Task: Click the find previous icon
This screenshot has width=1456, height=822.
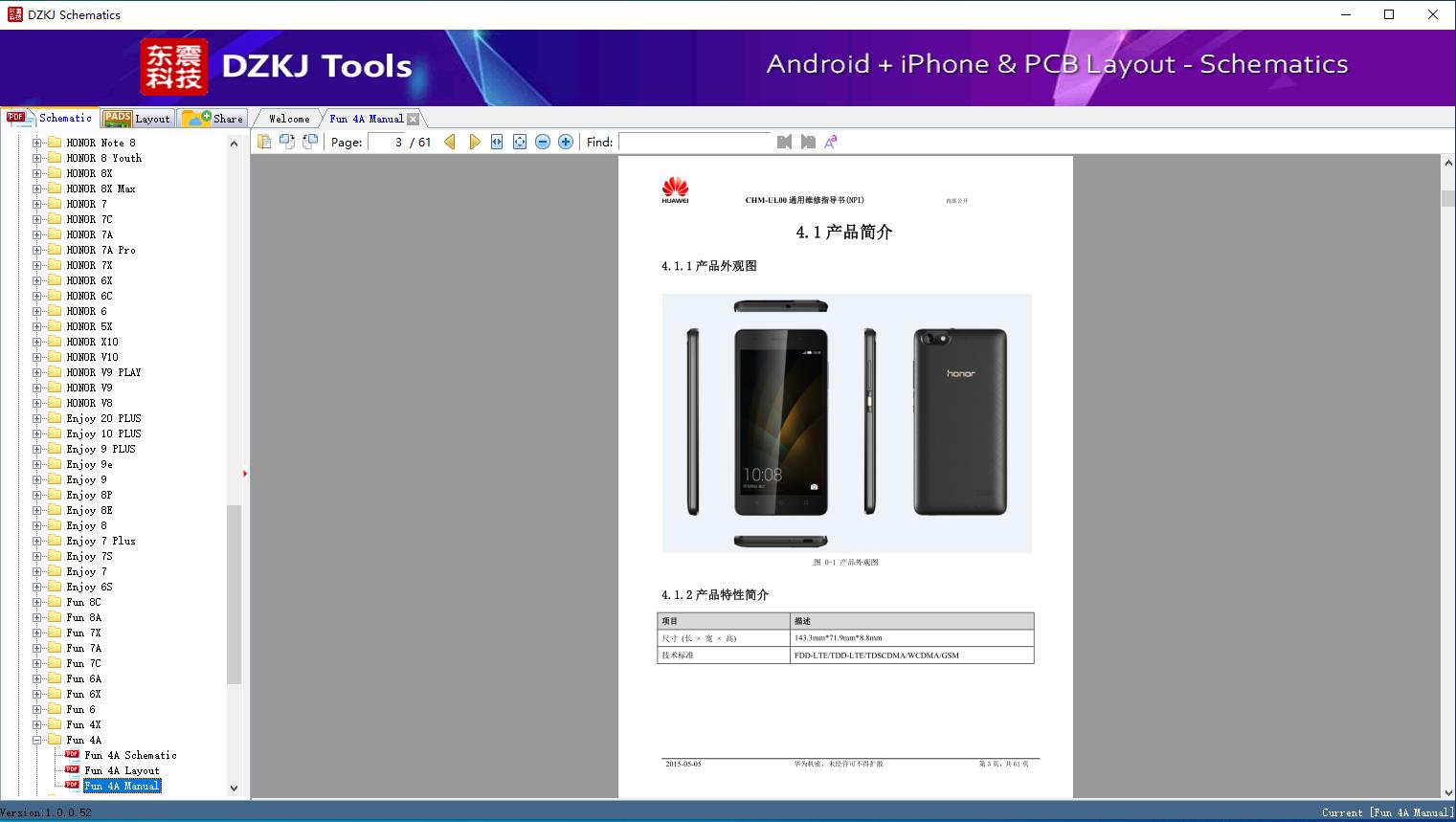Action: click(x=785, y=142)
